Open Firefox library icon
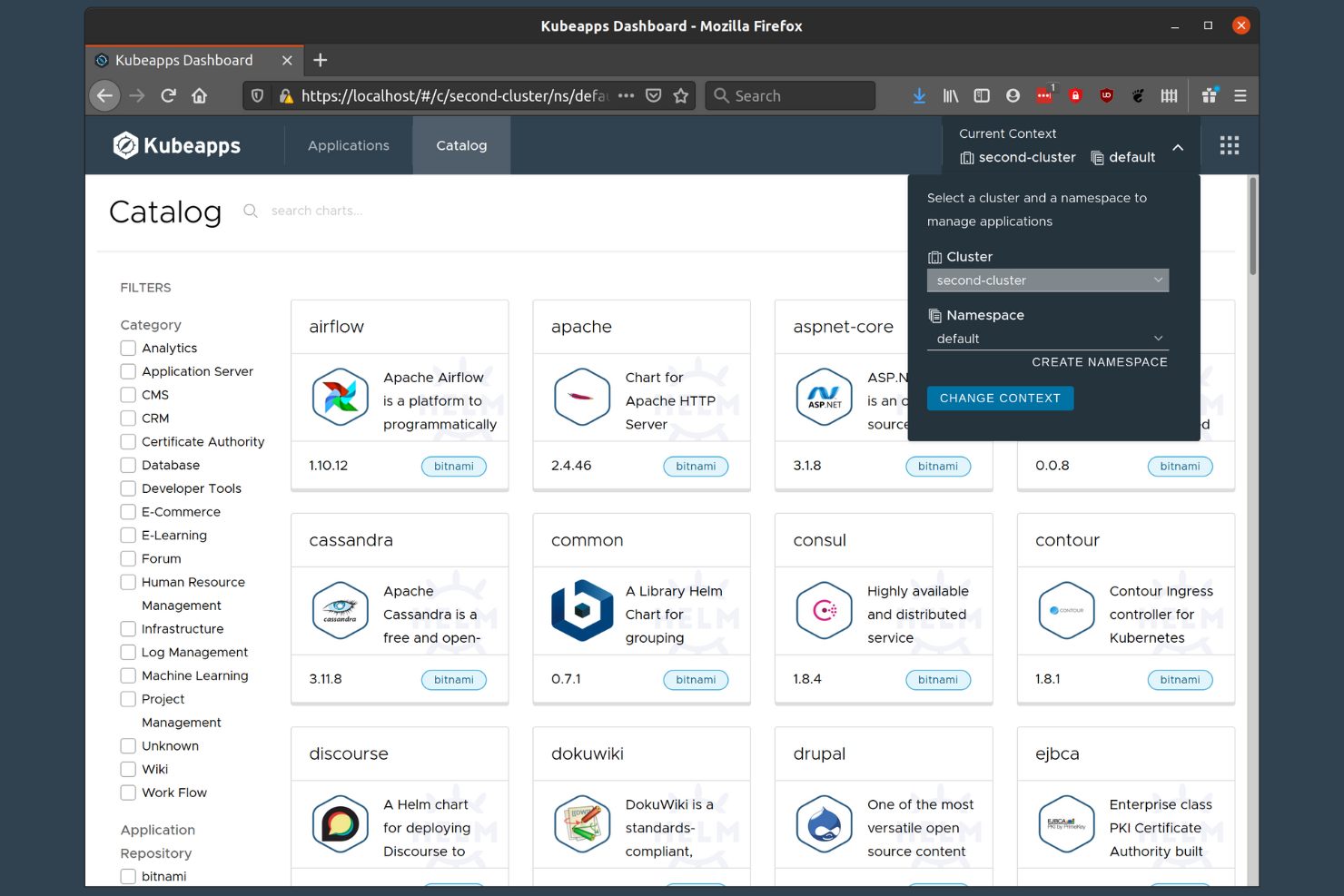The height and width of the screenshot is (896, 1344). tap(951, 95)
